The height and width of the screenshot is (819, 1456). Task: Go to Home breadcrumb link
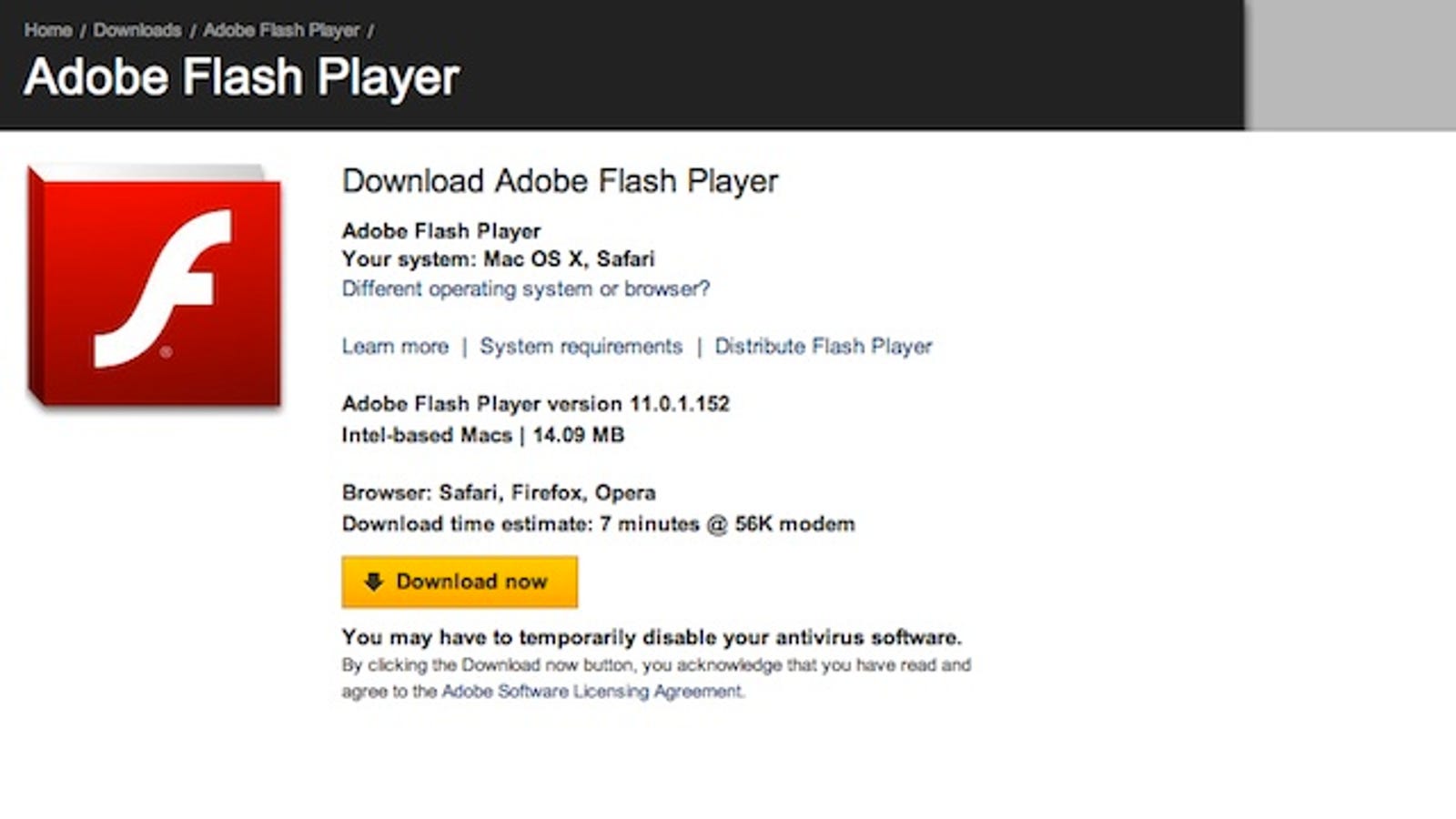48,30
